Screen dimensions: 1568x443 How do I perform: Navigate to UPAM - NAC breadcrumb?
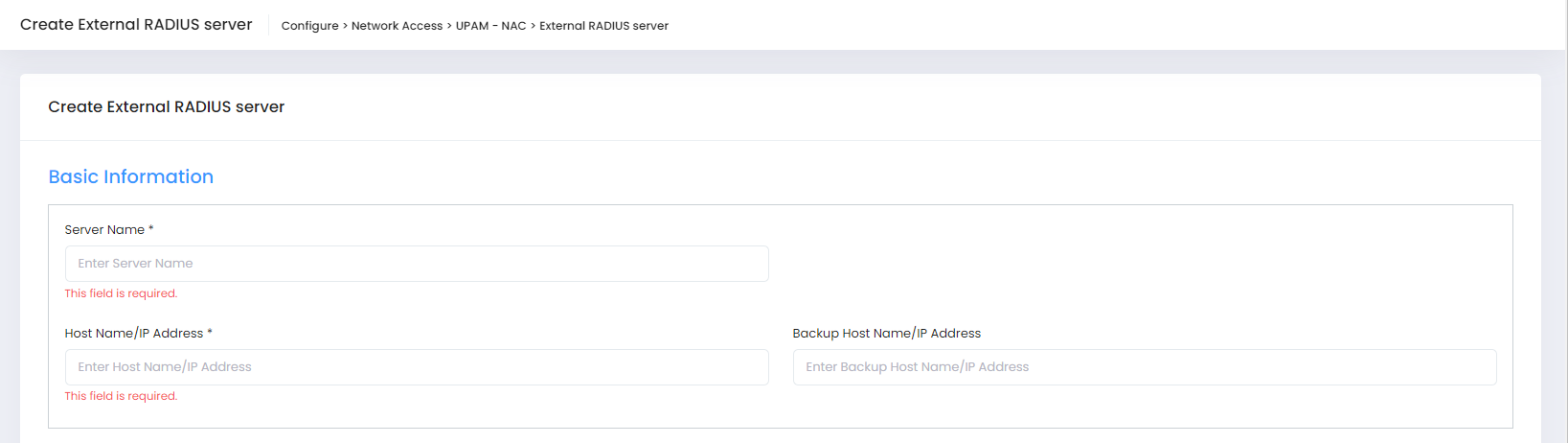[x=490, y=26]
